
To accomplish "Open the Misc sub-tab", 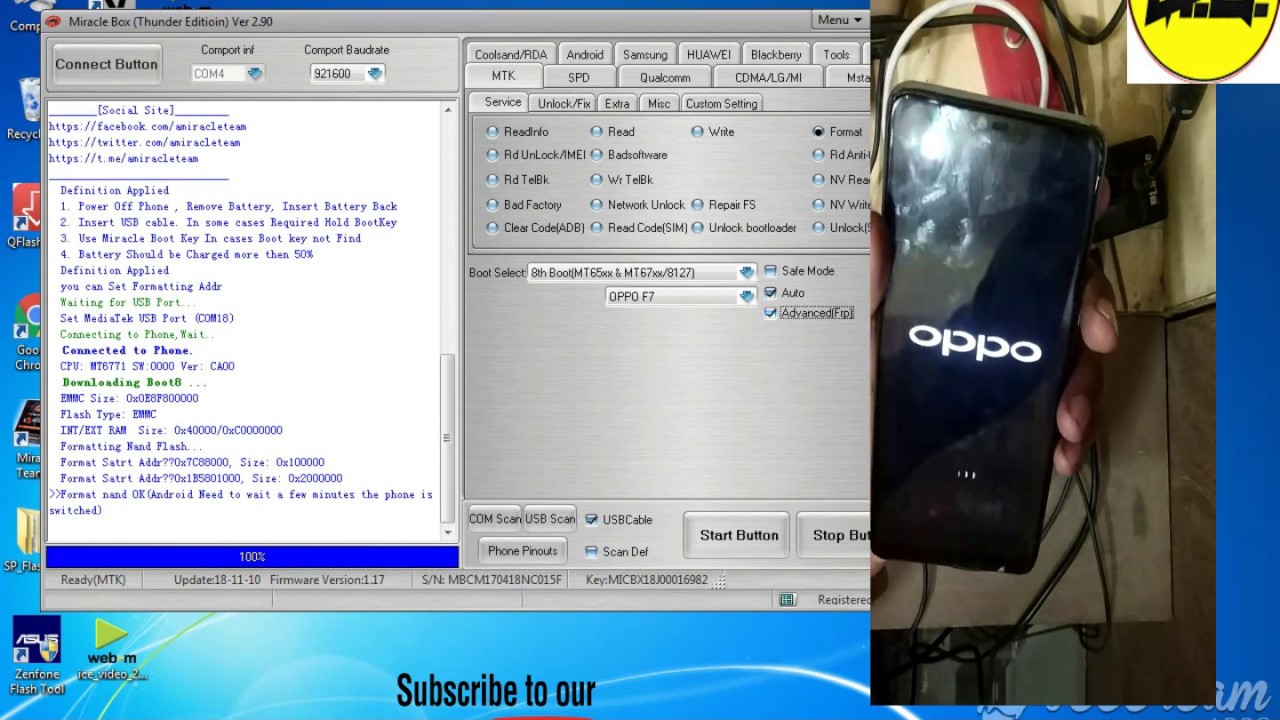I will pyautogui.click(x=659, y=104).
